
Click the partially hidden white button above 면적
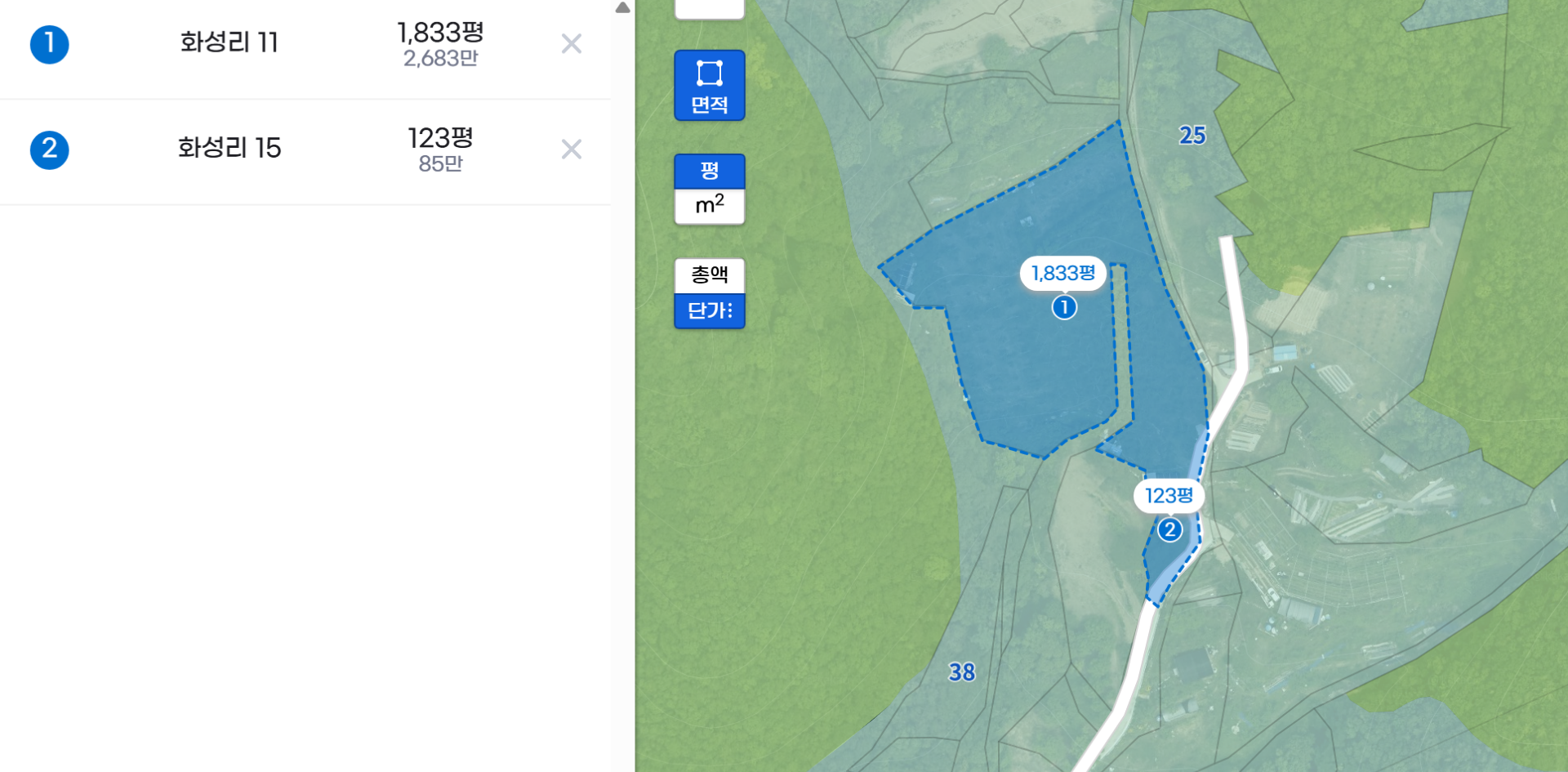click(709, 9)
